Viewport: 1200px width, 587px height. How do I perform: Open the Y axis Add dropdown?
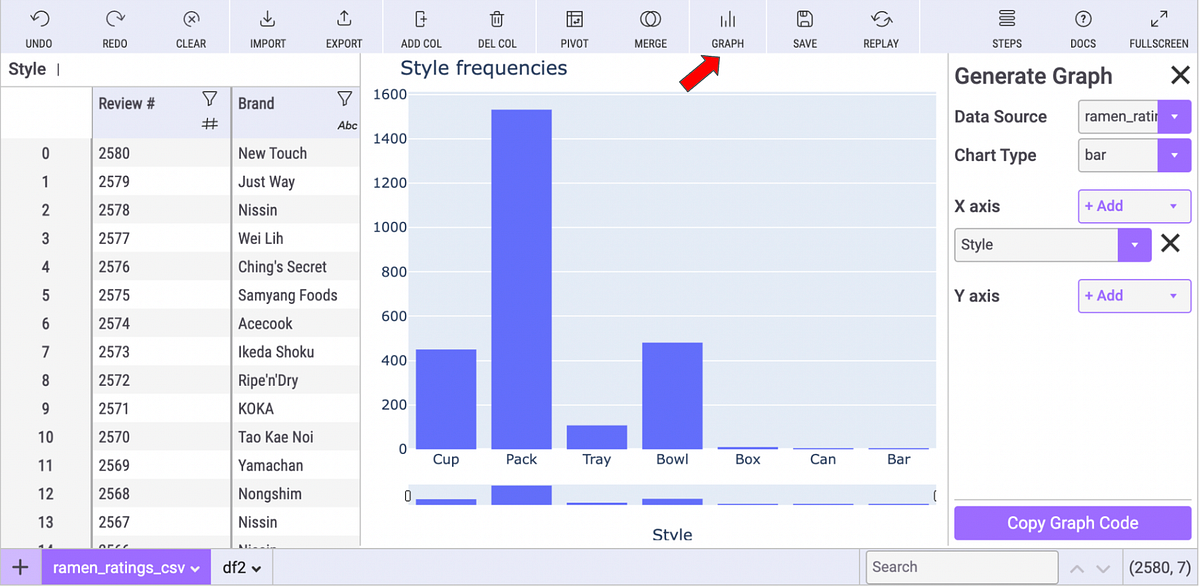pyautogui.click(x=1134, y=296)
